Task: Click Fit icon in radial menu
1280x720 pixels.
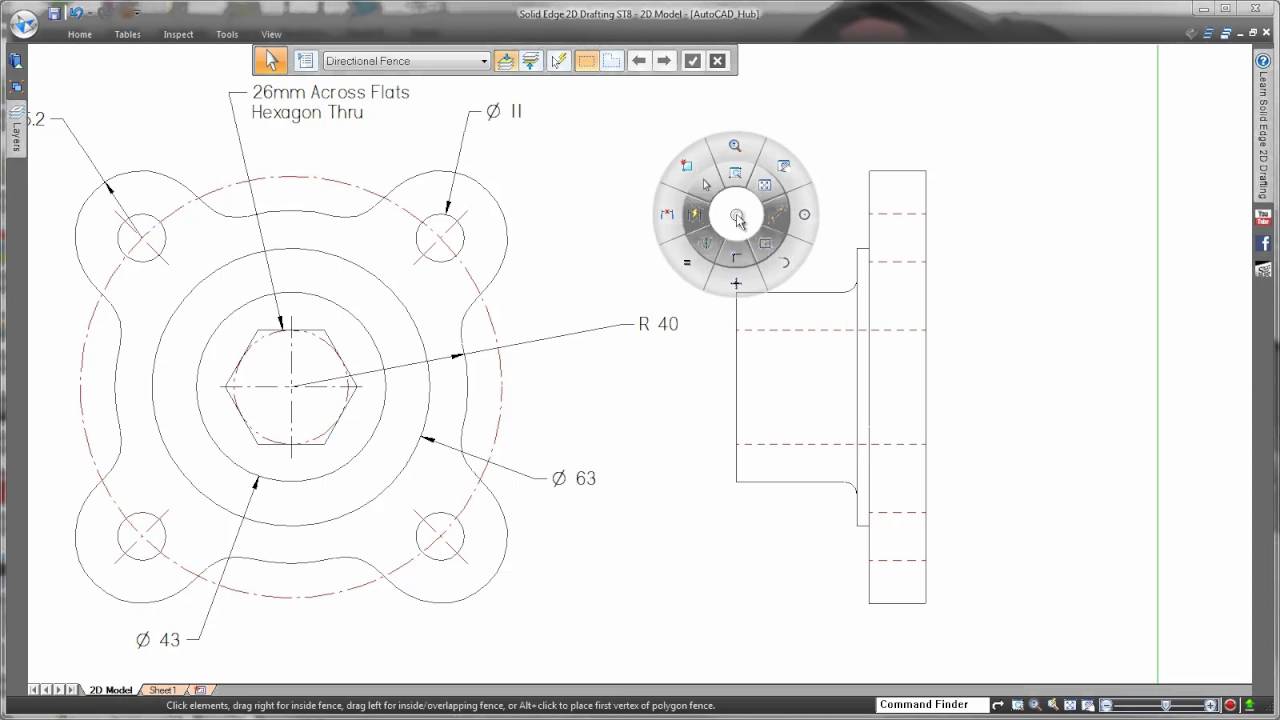Action: (x=764, y=185)
